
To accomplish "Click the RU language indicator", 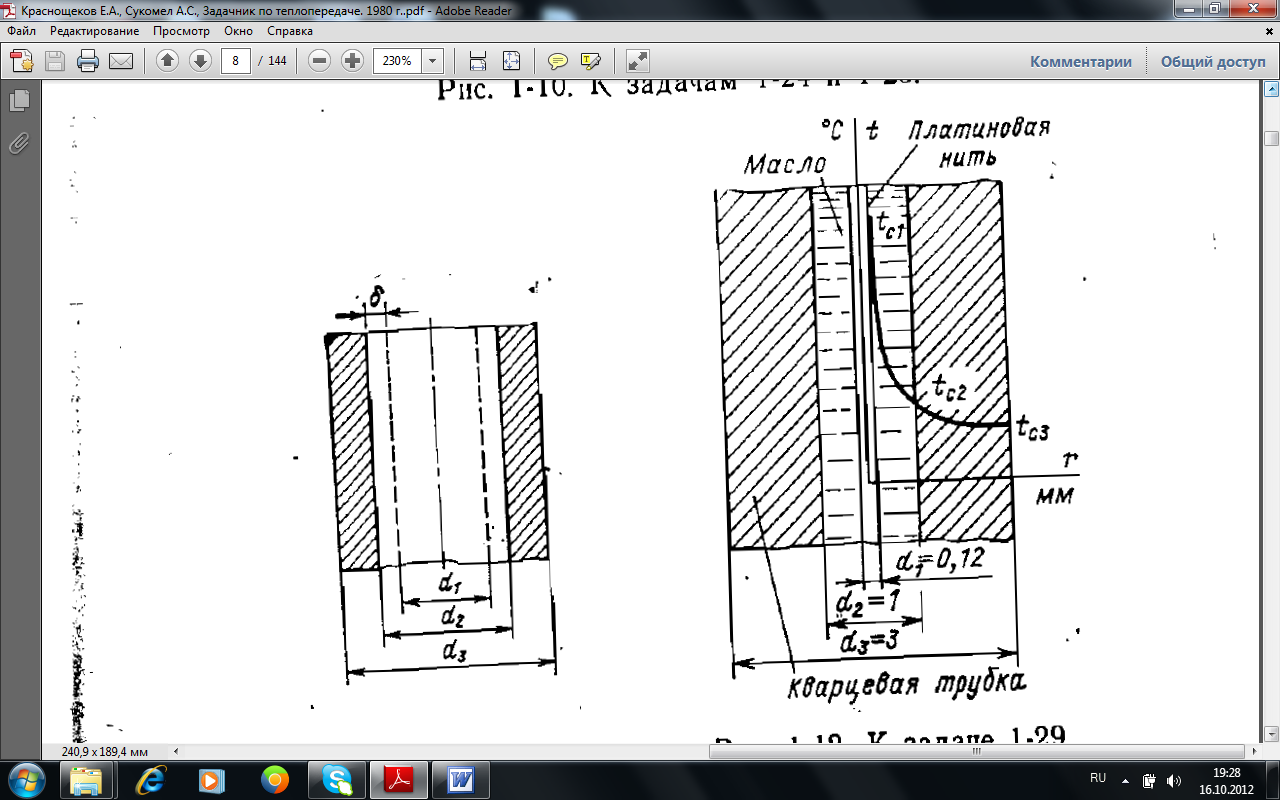I will 1097,778.
